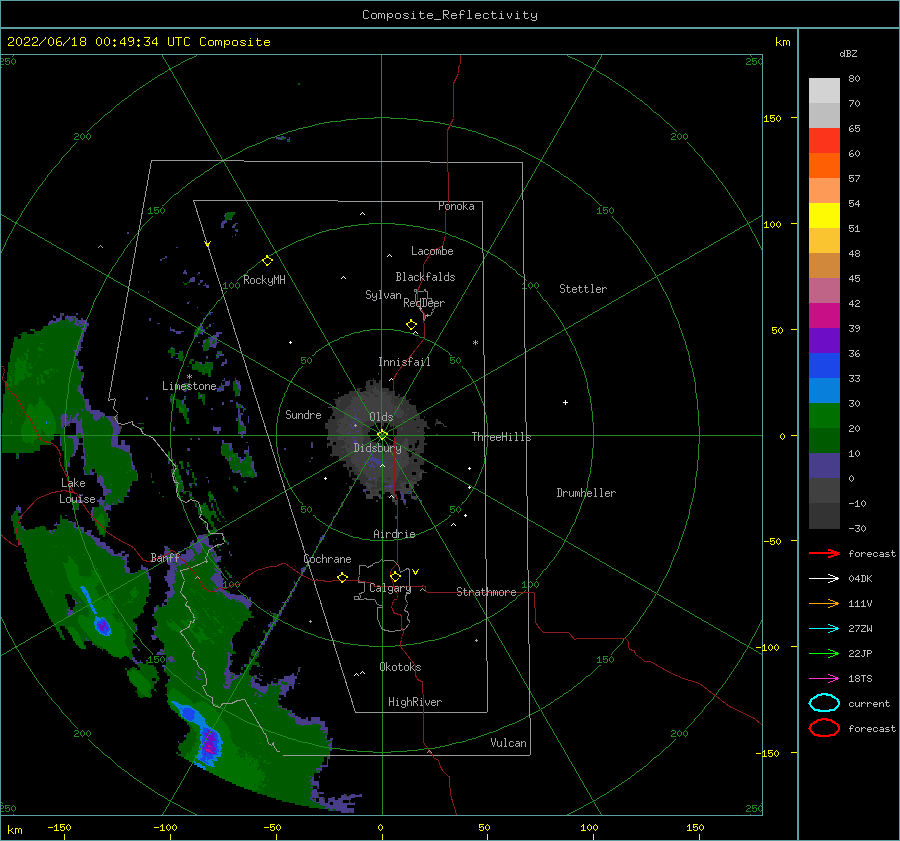Click the RockyMH label
Image resolution: width=900 pixels, height=841 pixels.
[x=264, y=280]
